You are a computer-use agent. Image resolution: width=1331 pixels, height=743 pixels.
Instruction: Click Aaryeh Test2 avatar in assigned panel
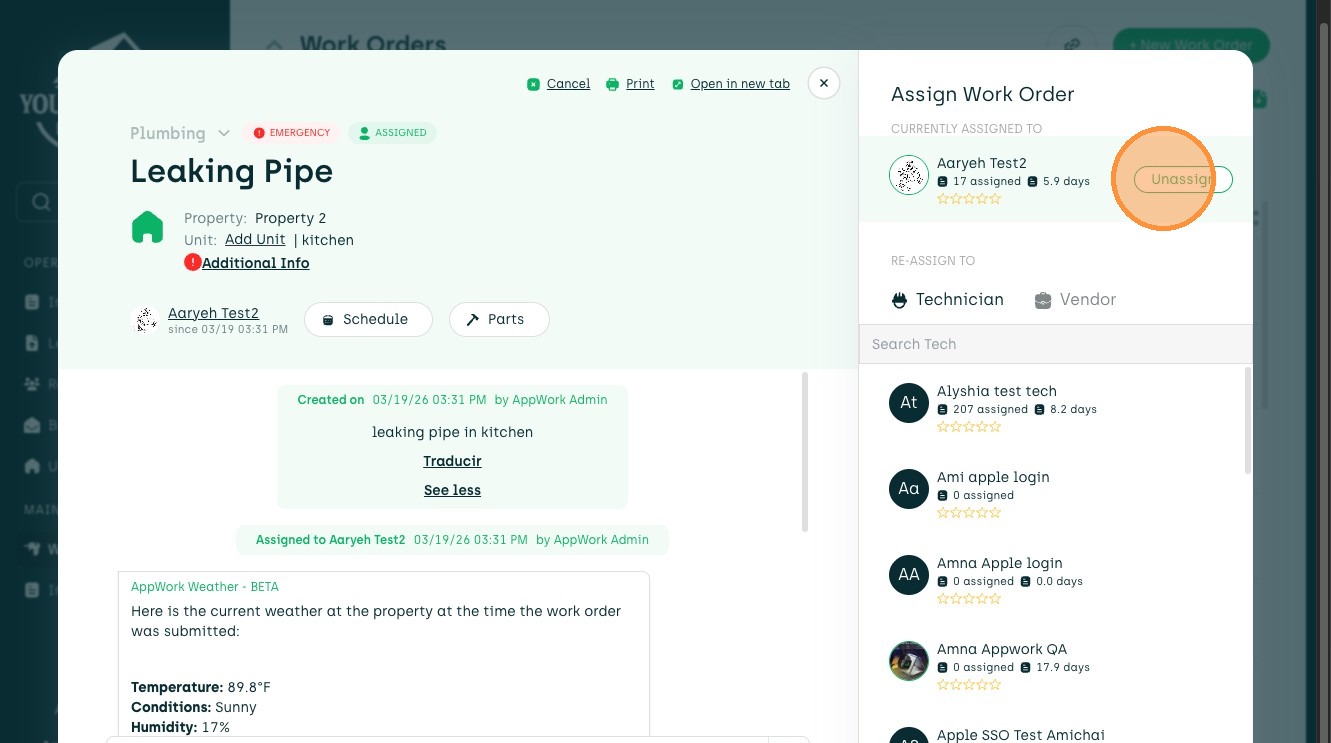pos(909,176)
